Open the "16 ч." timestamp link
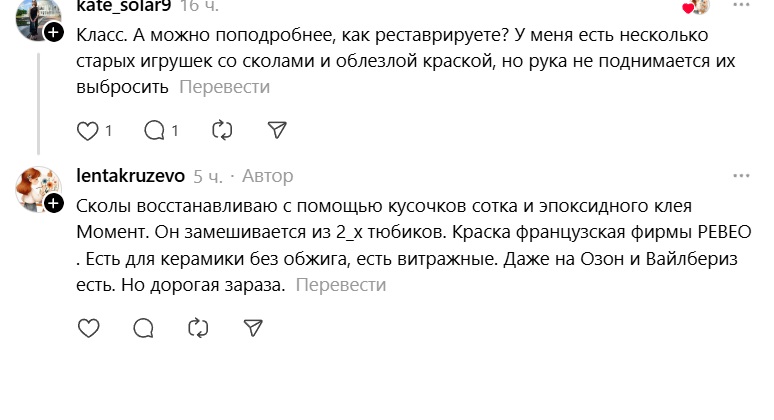The image size is (774, 420). coord(201,6)
